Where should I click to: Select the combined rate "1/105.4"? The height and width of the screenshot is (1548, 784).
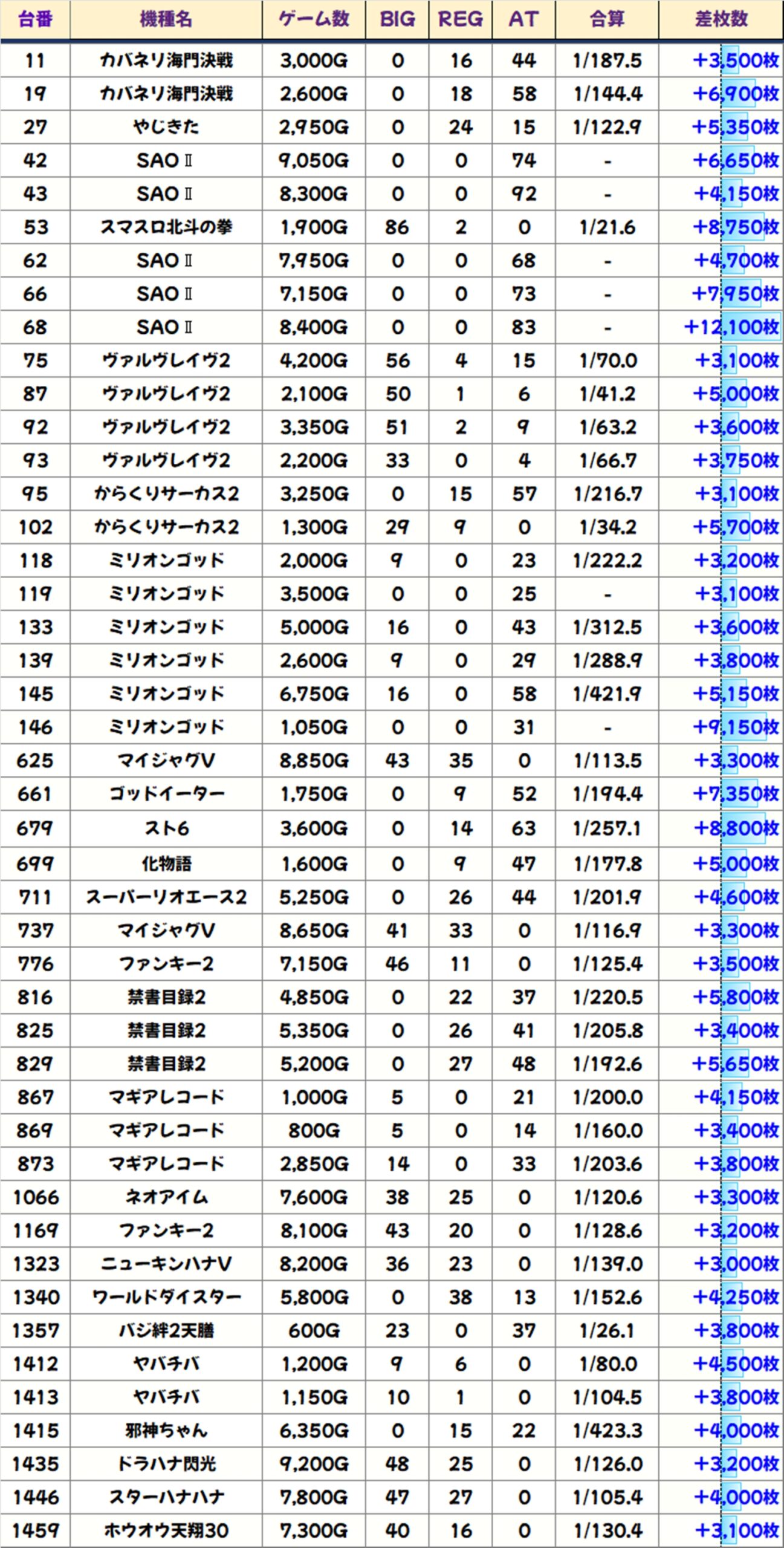pos(607,1497)
